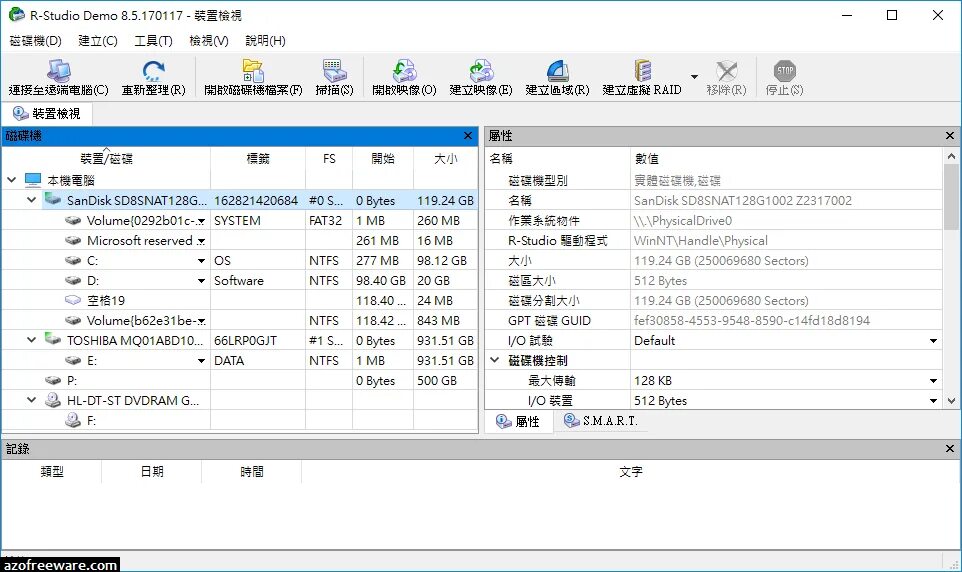Click the R-Studio title bar app icon
Image resolution: width=962 pixels, height=572 pixels.
[x=17, y=15]
